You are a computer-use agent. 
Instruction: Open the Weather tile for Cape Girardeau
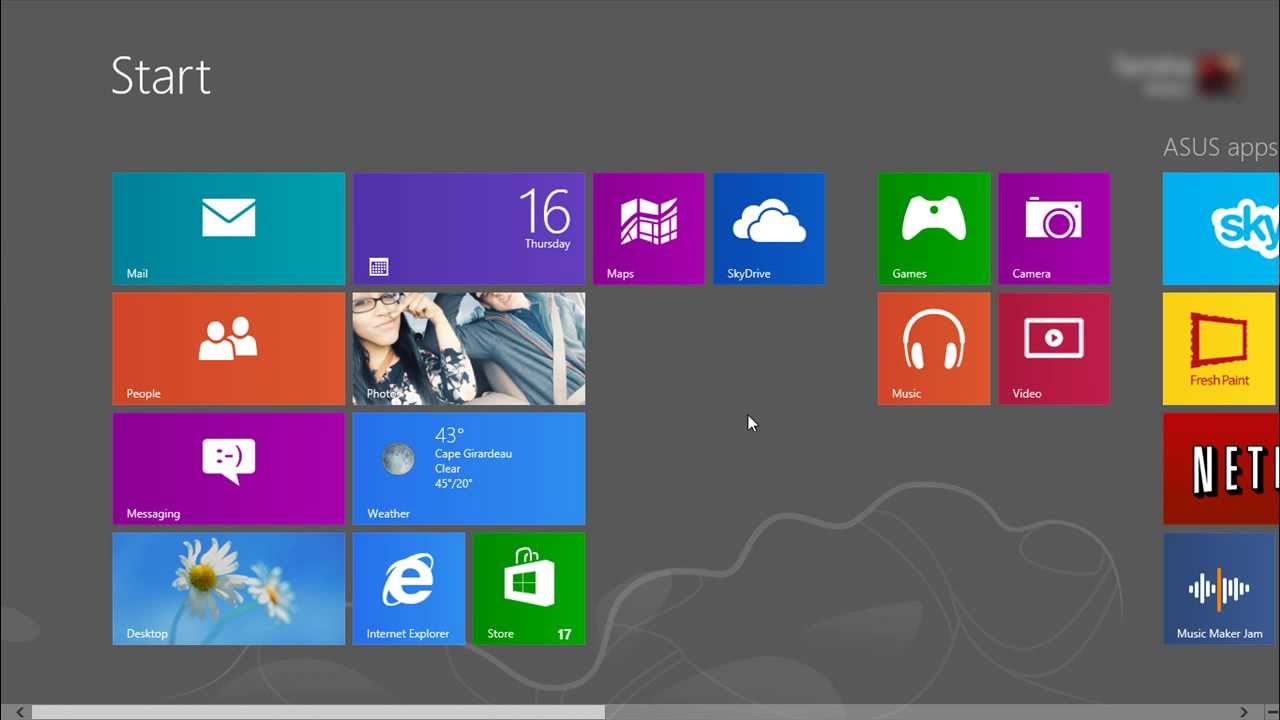pyautogui.click(x=469, y=469)
